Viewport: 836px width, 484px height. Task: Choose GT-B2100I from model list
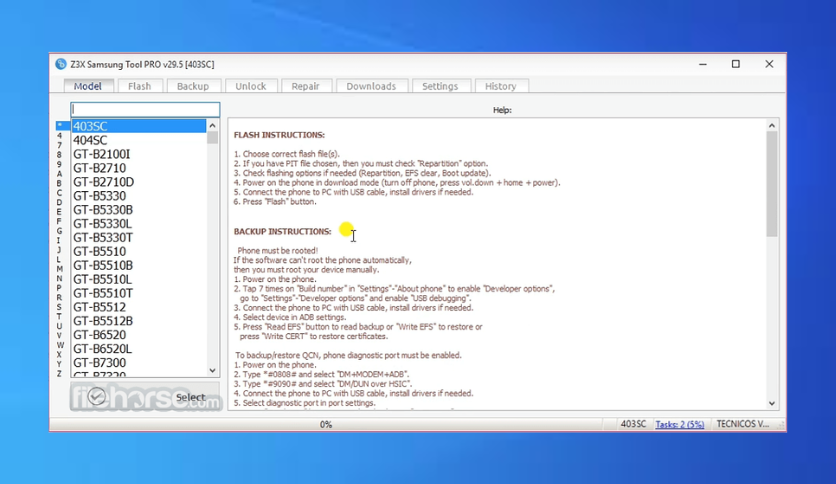pyautogui.click(x=139, y=154)
